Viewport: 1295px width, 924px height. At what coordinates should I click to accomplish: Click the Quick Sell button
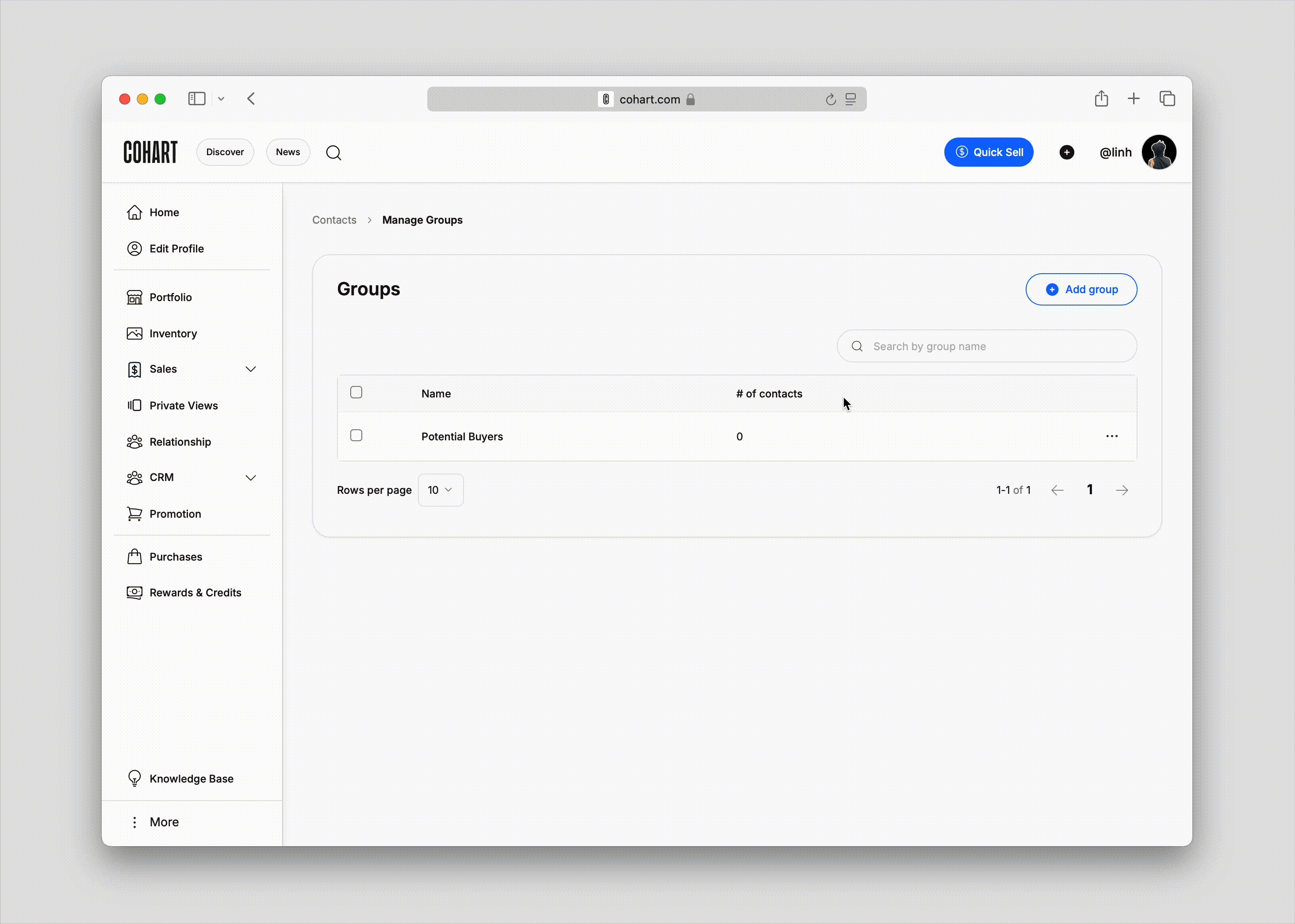[989, 152]
